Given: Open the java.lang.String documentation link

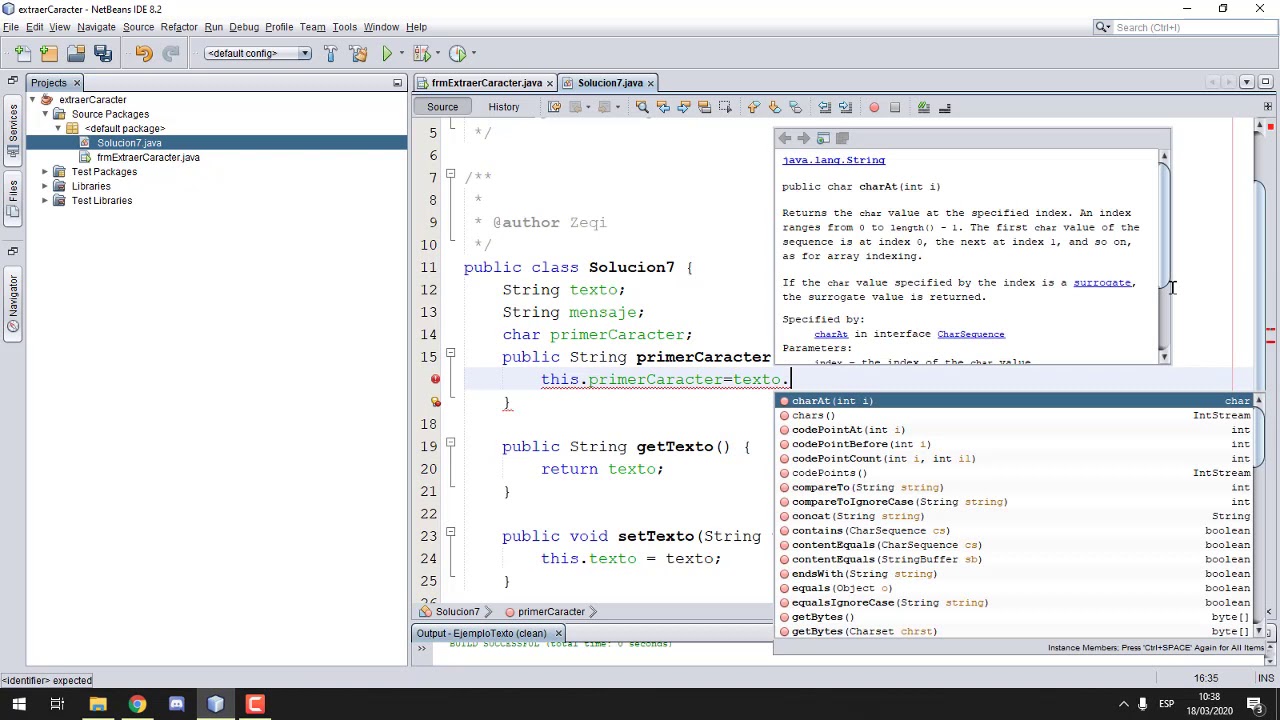Looking at the screenshot, I should click(833, 160).
